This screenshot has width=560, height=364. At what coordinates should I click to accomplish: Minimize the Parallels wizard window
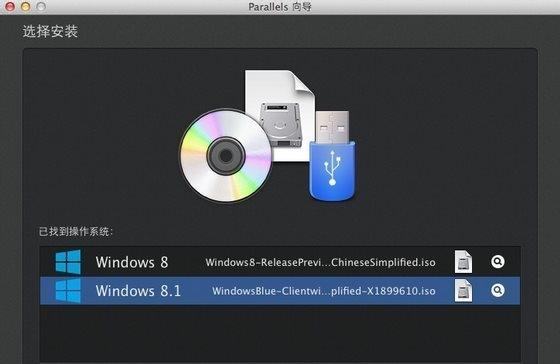26,6
